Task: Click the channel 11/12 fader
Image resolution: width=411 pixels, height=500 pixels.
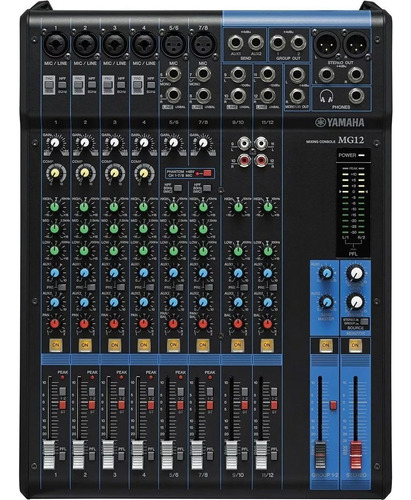Action: click(x=261, y=454)
